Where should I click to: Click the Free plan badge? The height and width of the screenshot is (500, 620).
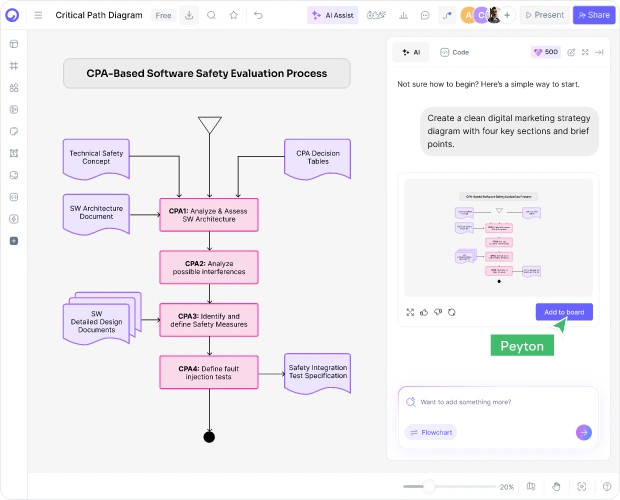163,15
